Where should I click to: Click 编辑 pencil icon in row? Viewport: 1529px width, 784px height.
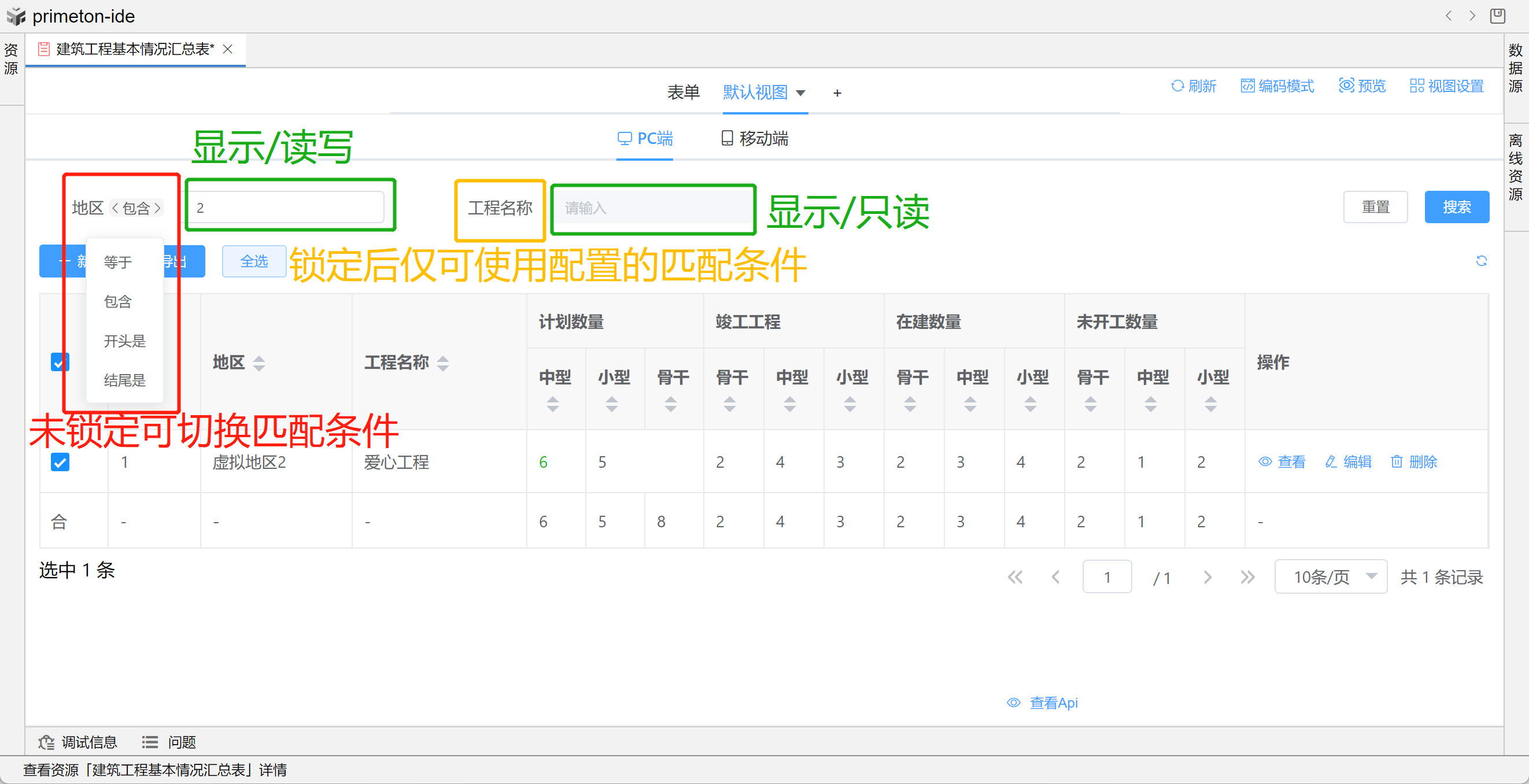[x=1331, y=462]
